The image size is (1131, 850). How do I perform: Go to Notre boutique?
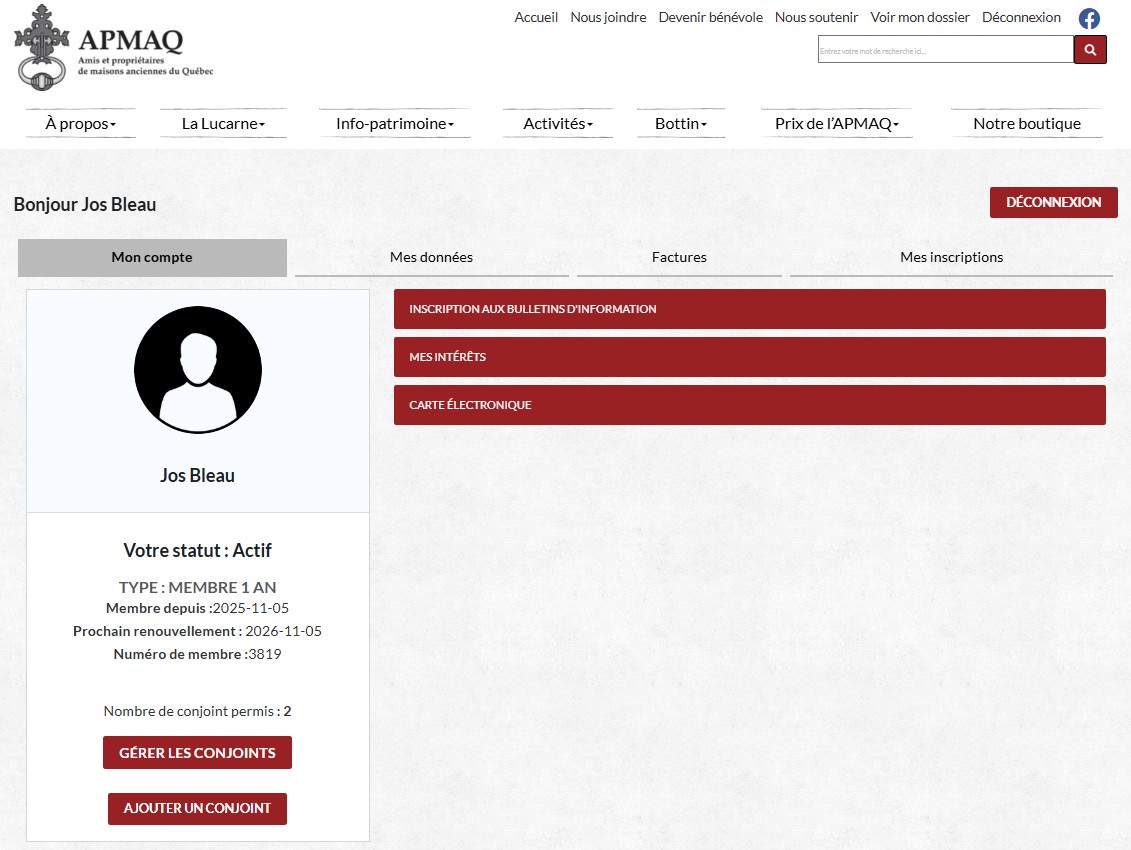coord(1027,124)
